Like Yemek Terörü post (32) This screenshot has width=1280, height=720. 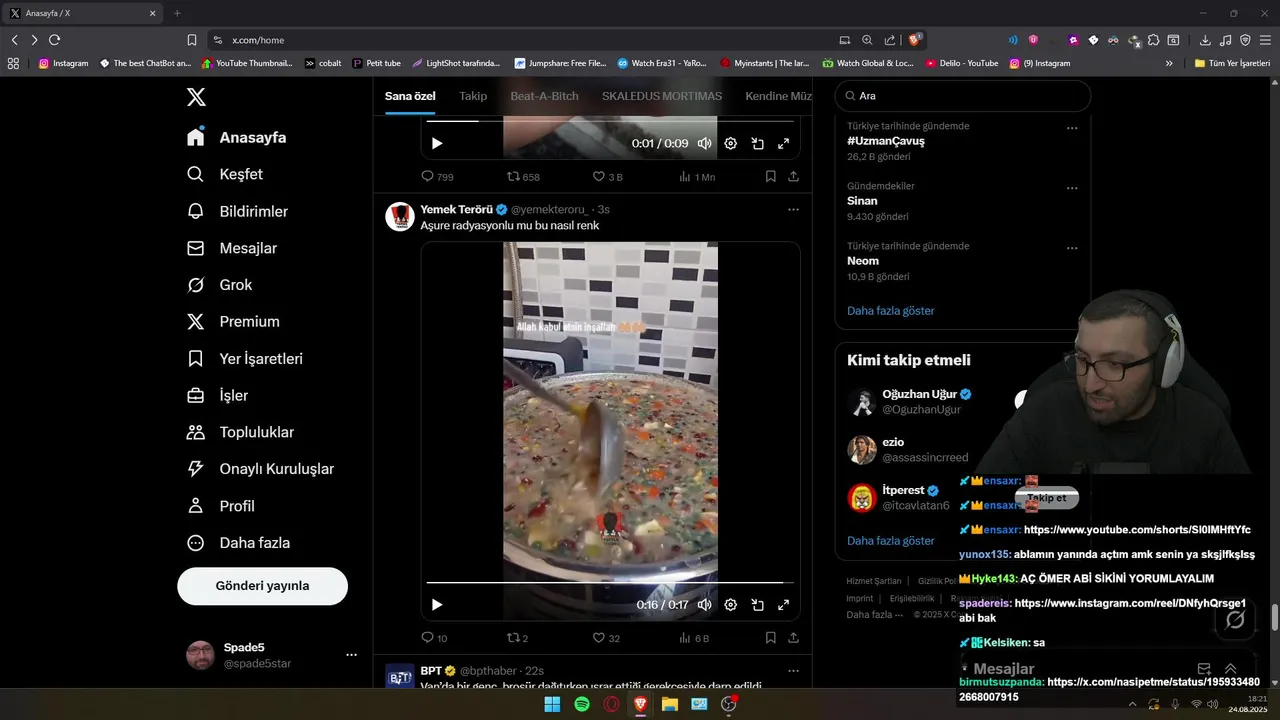coord(606,638)
